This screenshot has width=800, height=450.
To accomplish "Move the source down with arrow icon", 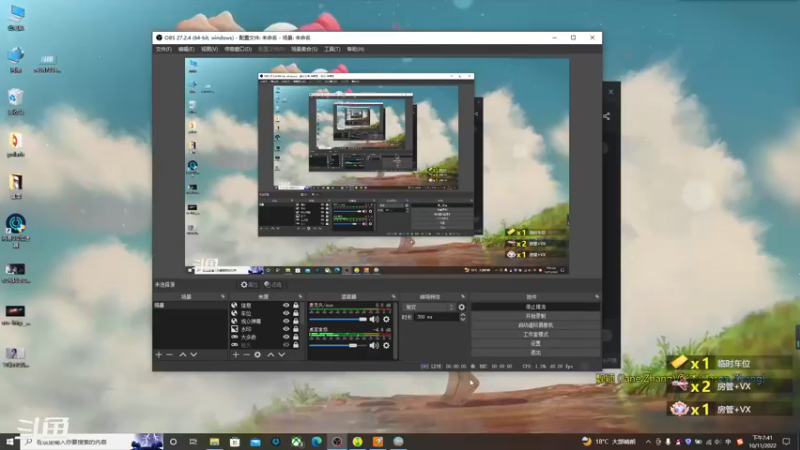I will point(282,355).
